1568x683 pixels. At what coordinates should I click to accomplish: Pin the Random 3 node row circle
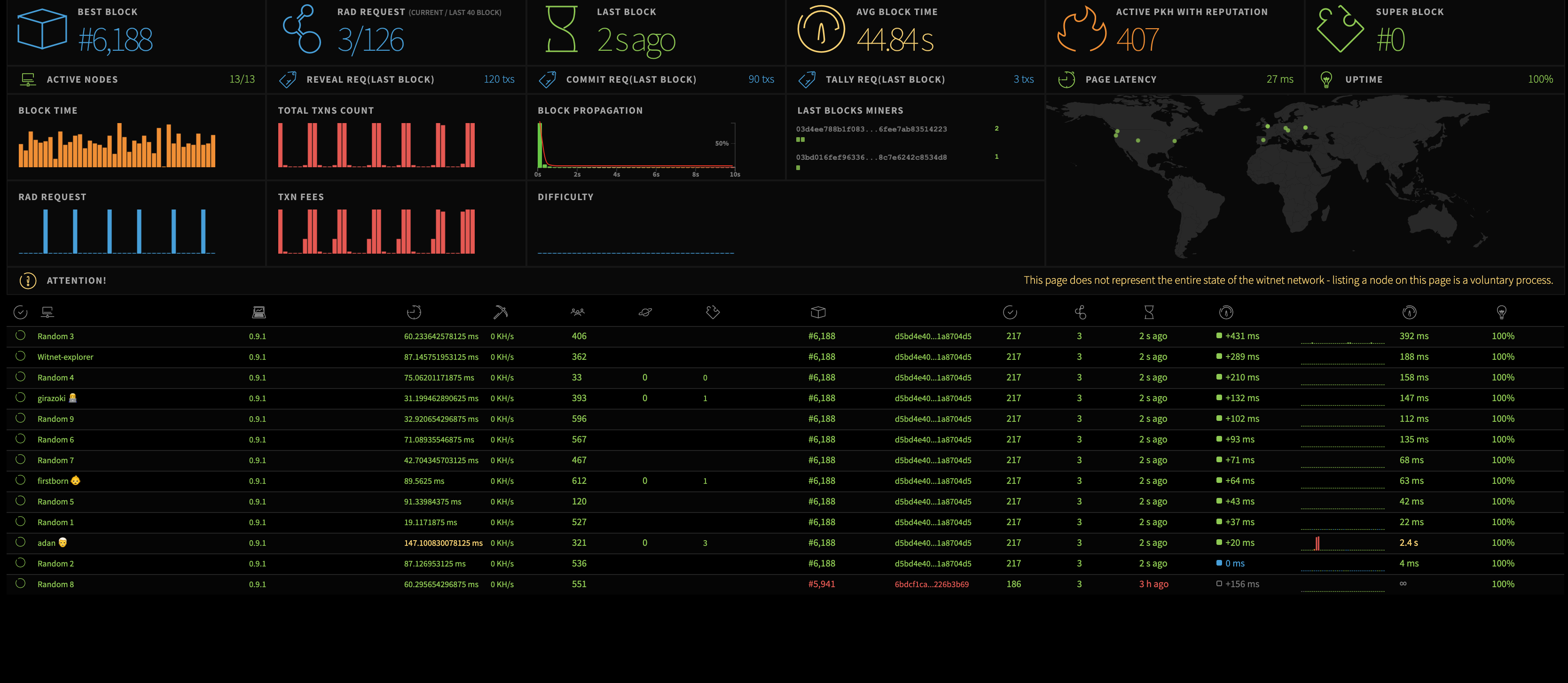tap(21, 336)
